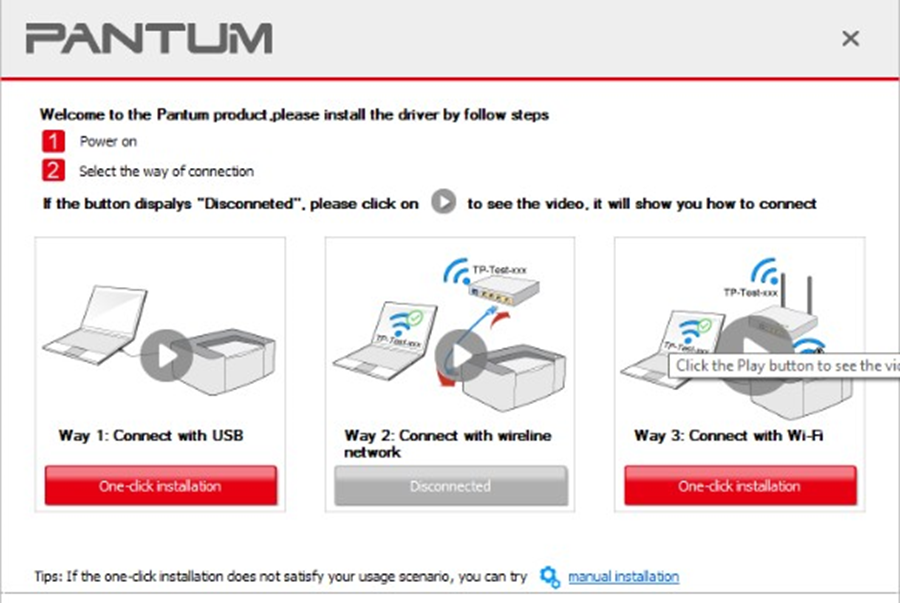
Task: Click the Pantum logo
Action: click(149, 38)
